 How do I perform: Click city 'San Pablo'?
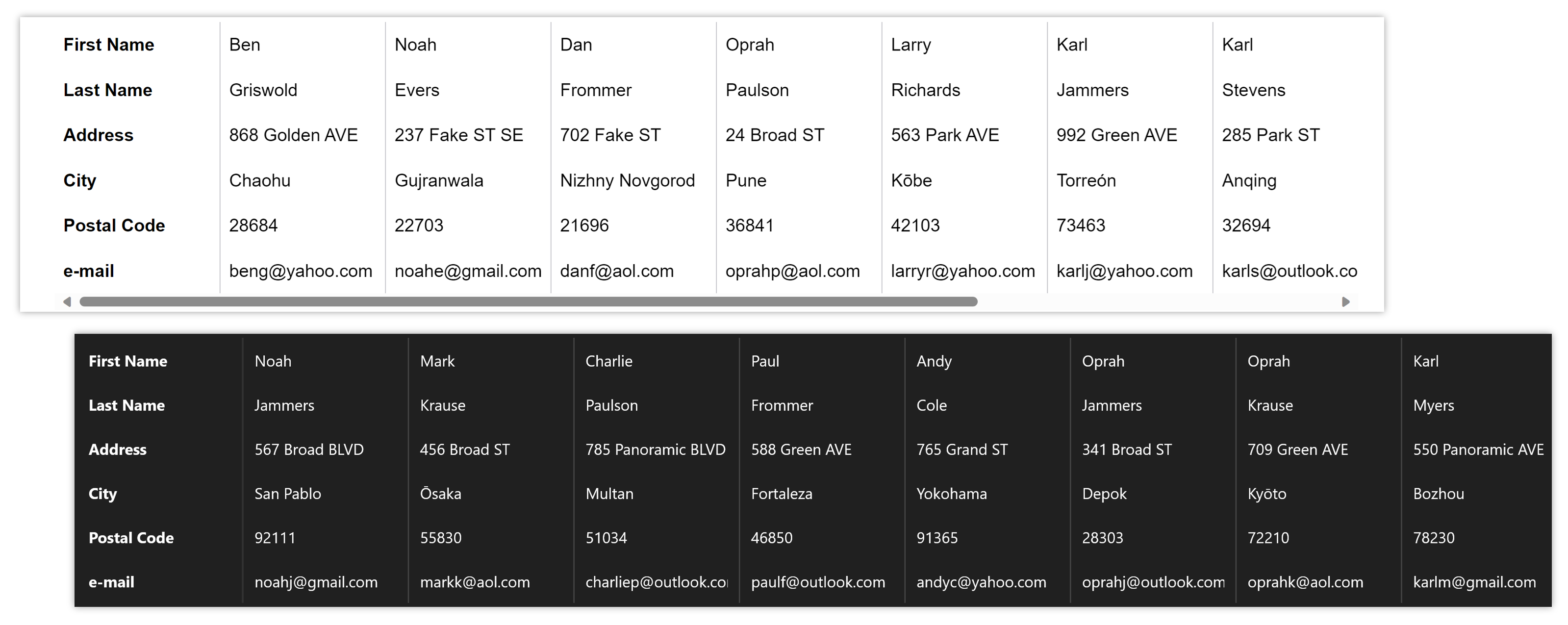click(x=288, y=494)
